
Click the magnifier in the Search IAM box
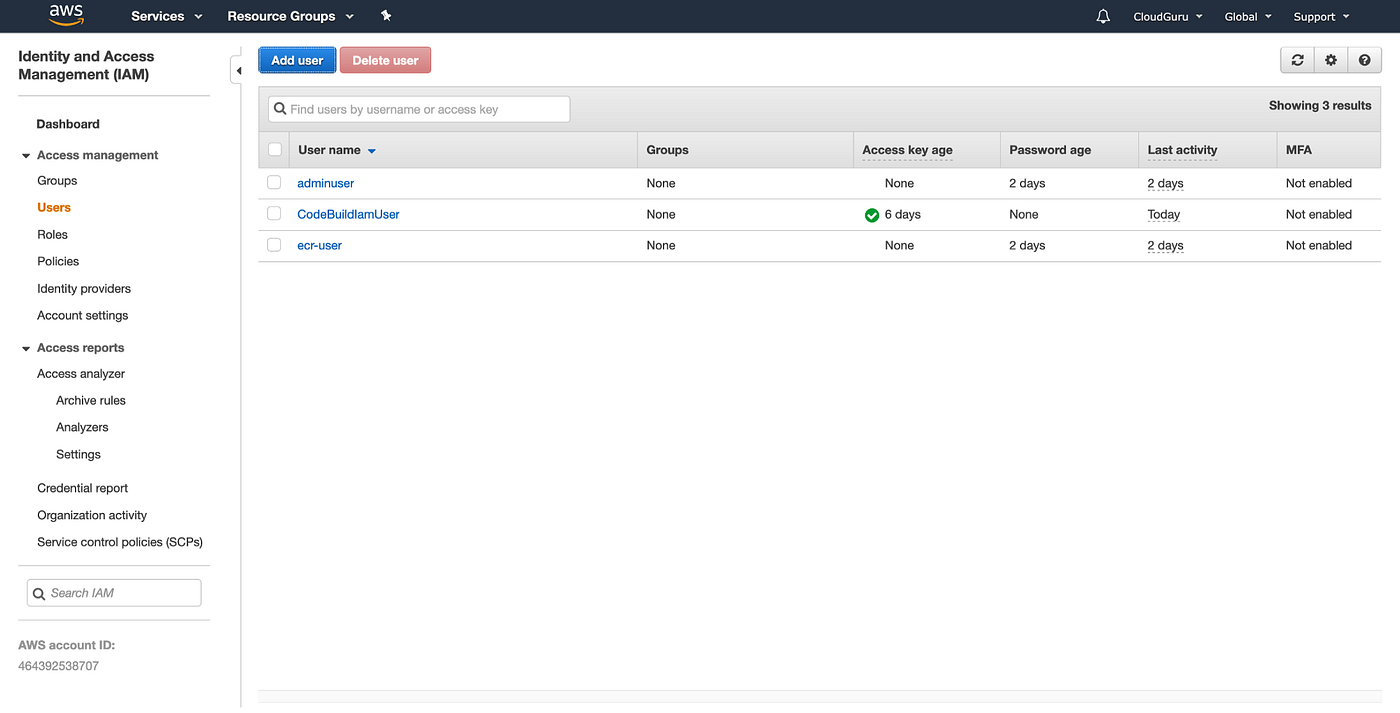point(39,592)
